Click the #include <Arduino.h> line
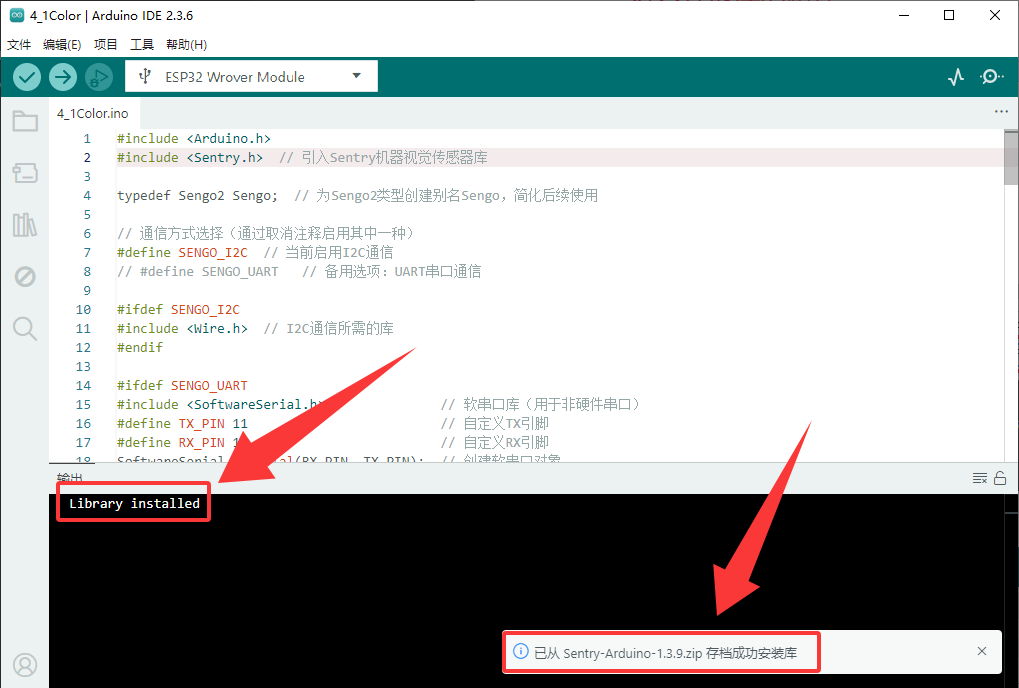The image size is (1019, 688). point(194,138)
